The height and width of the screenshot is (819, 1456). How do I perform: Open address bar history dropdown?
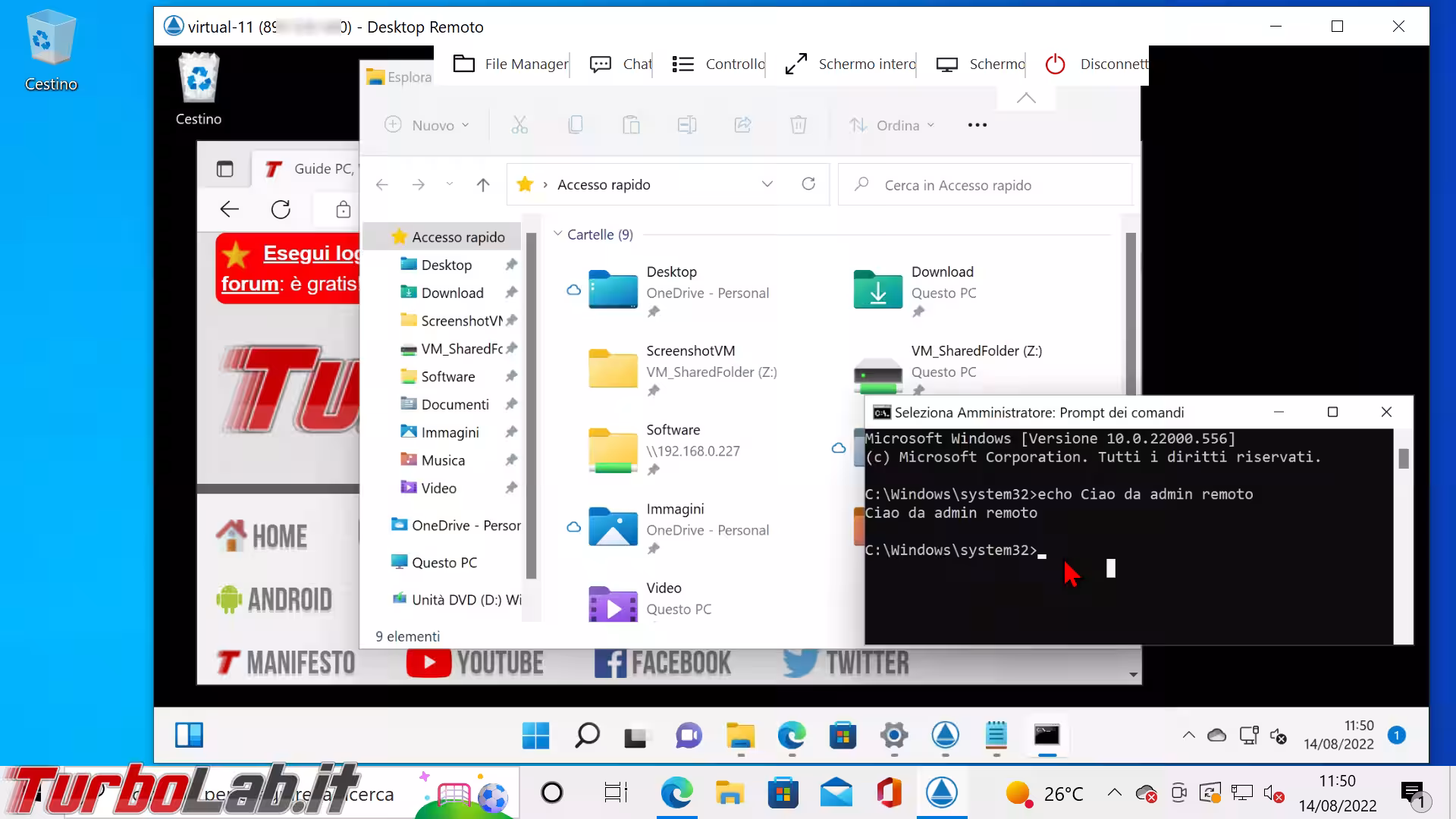tap(767, 184)
